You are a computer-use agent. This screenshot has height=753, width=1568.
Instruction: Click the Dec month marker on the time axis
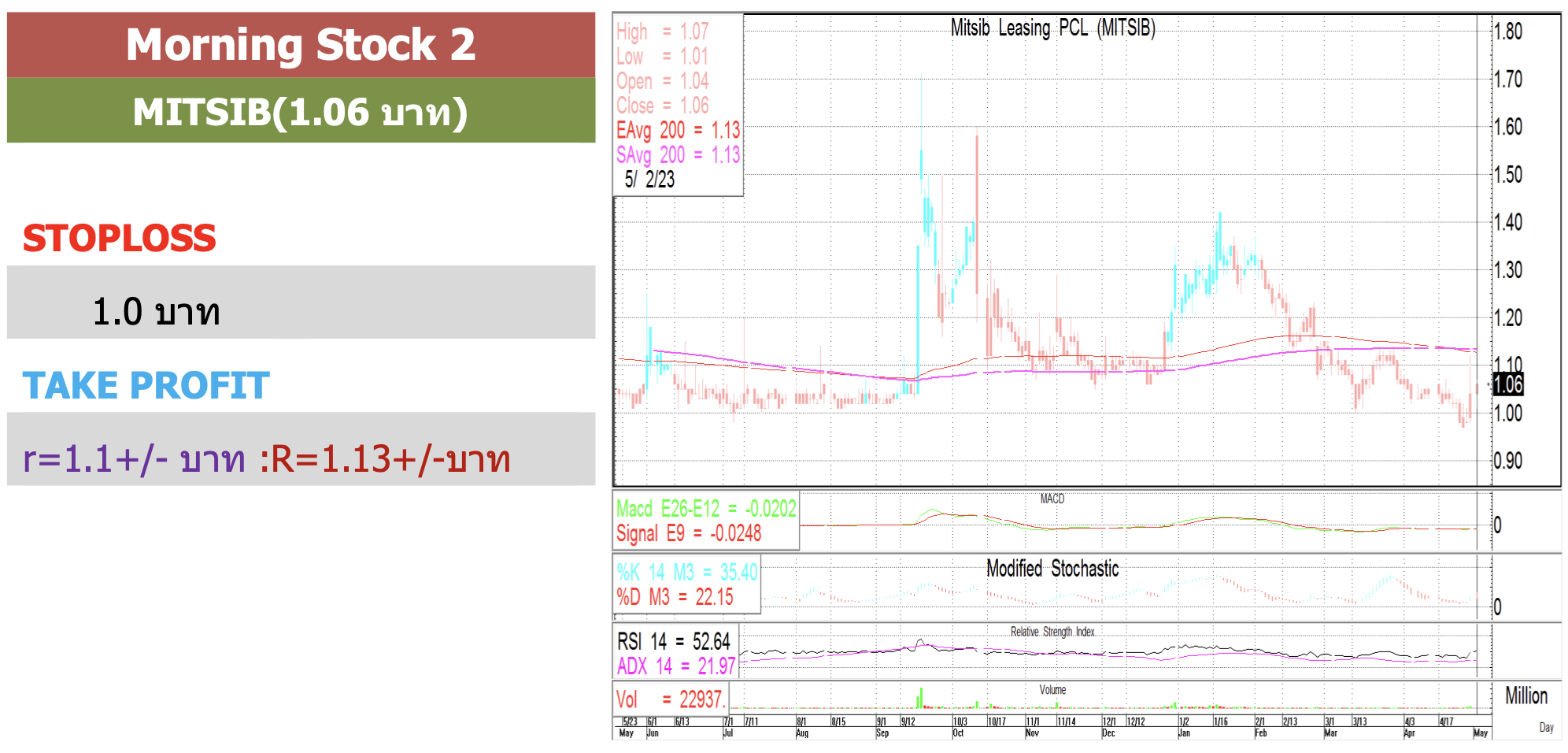1108,733
